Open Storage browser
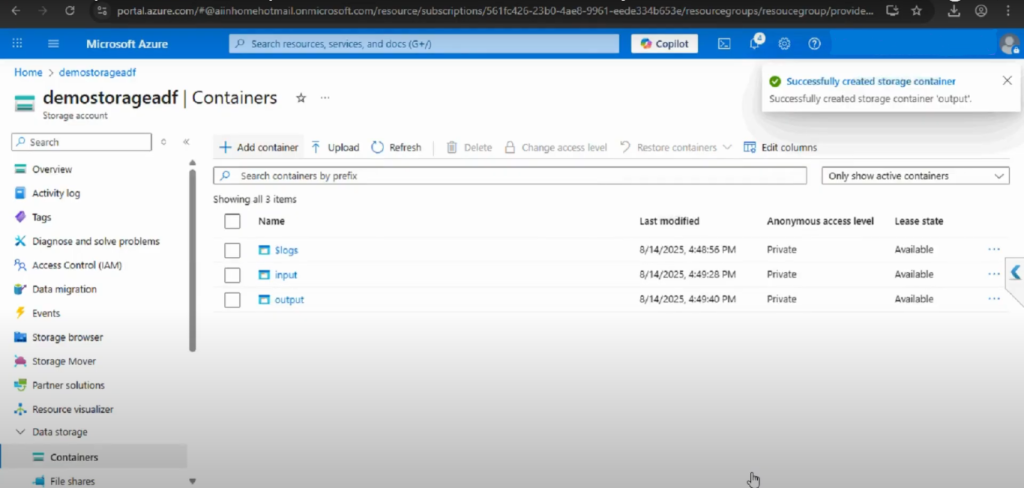1024x488 pixels. coord(67,337)
